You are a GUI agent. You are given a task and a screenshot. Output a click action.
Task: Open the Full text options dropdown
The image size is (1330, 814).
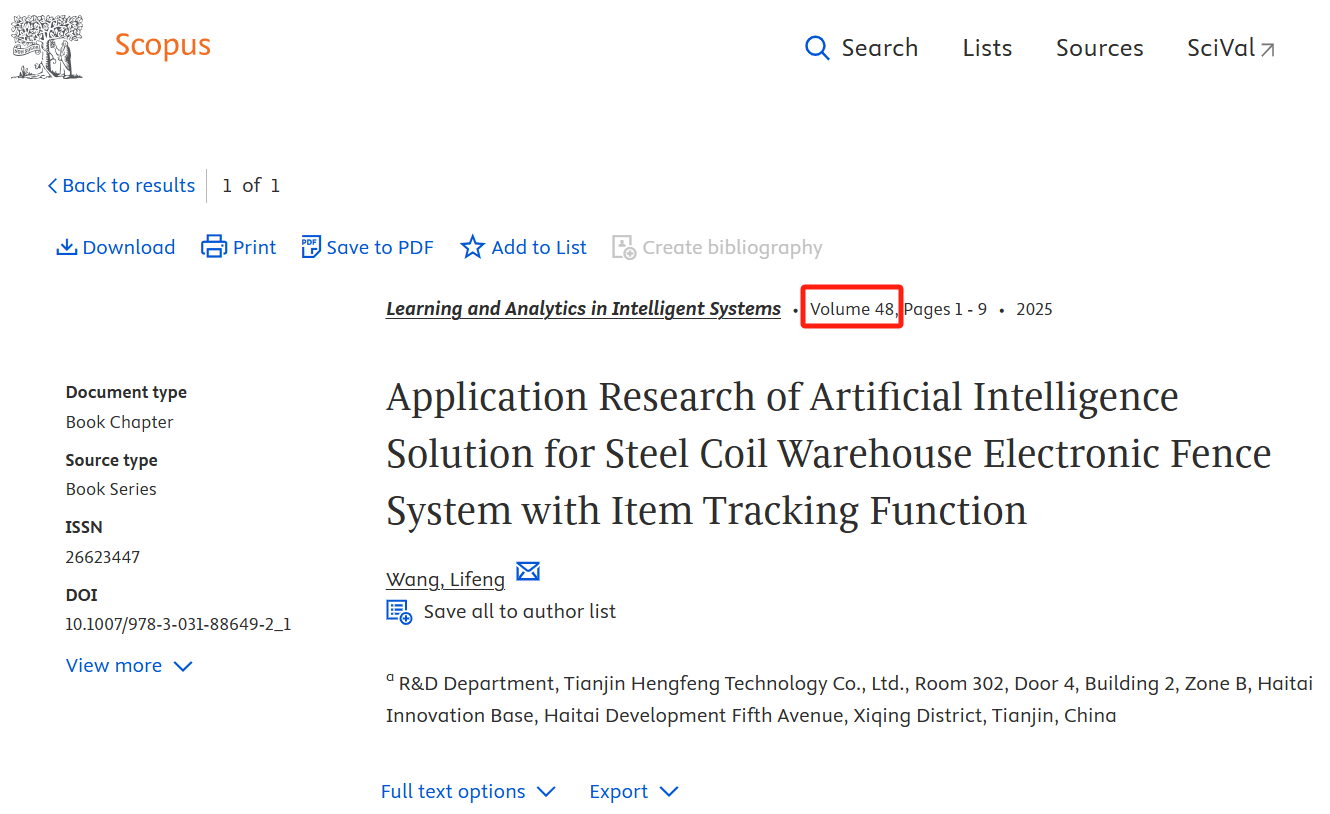467,792
